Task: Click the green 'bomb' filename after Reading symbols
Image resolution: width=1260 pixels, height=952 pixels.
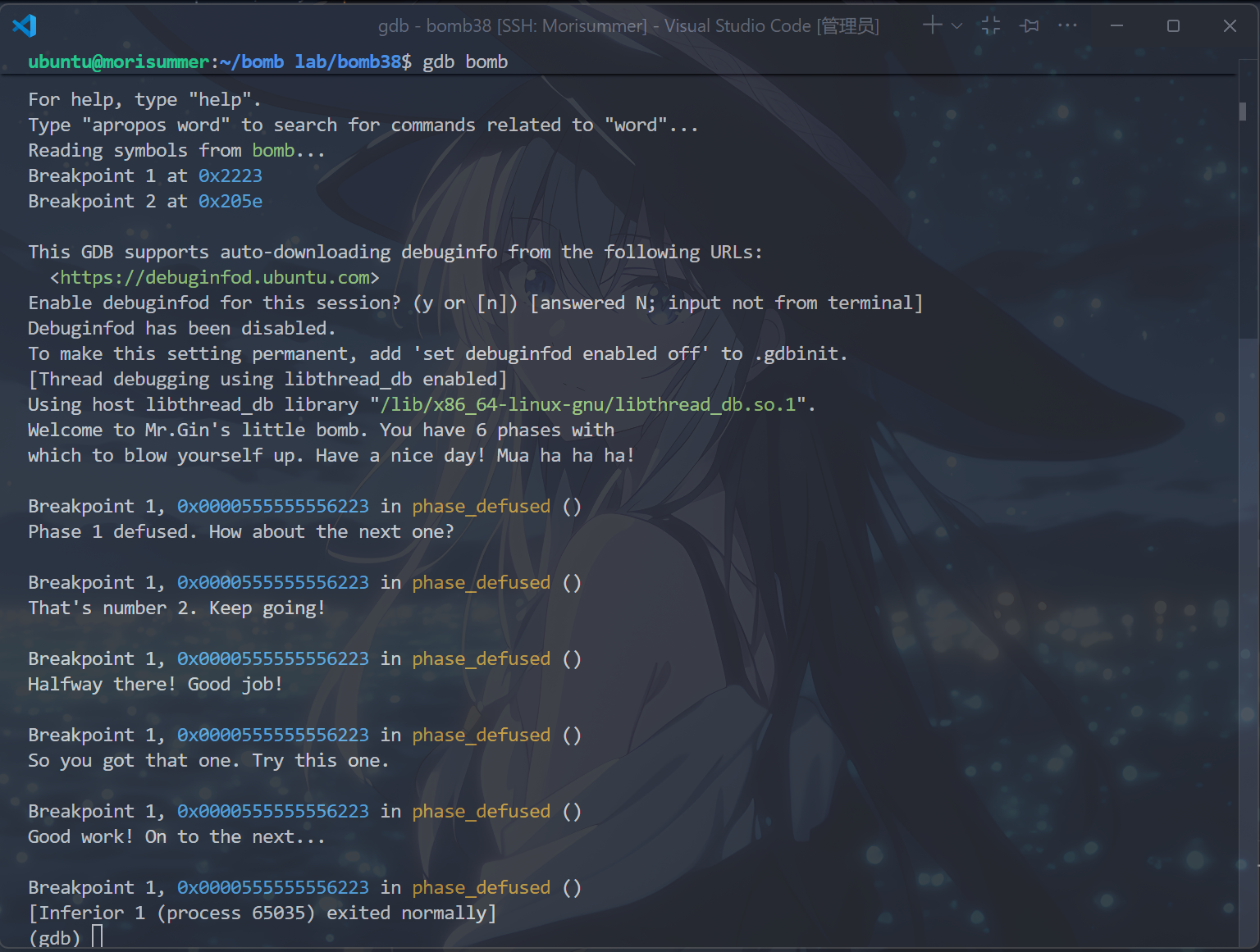Action: [273, 151]
